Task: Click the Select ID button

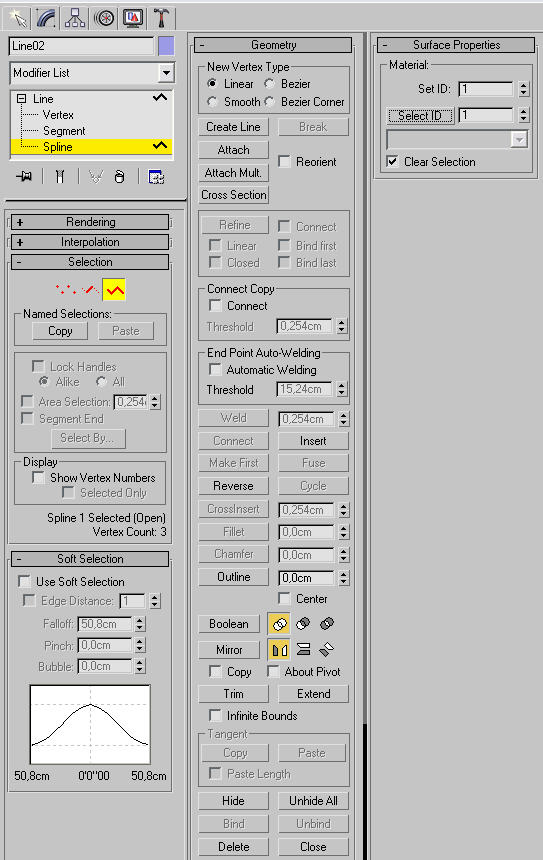Action: pyautogui.click(x=420, y=116)
